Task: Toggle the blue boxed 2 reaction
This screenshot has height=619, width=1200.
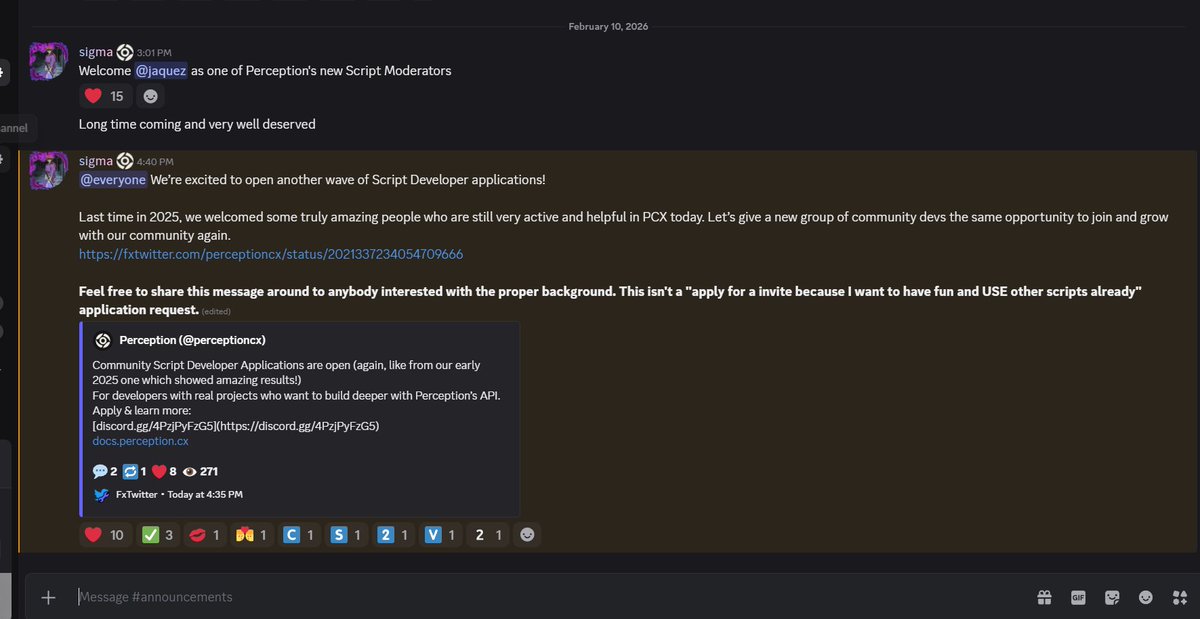Action: 392,535
